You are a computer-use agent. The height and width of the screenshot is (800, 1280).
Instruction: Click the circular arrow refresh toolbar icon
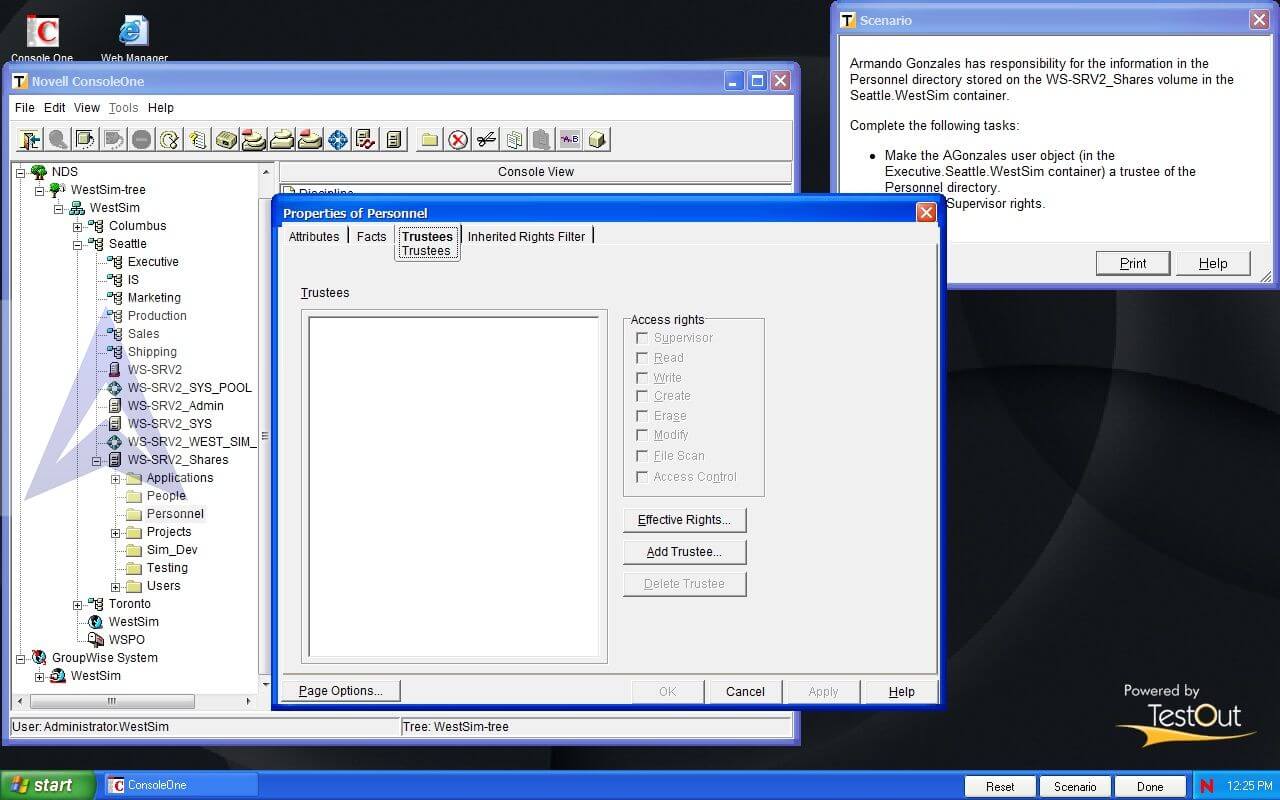click(170, 140)
